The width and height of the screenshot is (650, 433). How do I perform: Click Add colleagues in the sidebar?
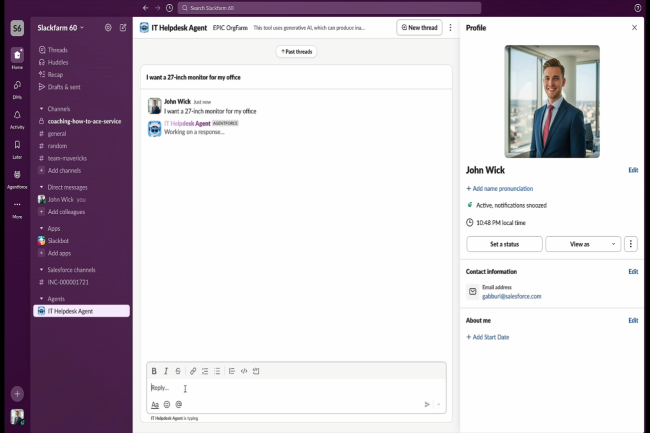[x=81, y=212]
